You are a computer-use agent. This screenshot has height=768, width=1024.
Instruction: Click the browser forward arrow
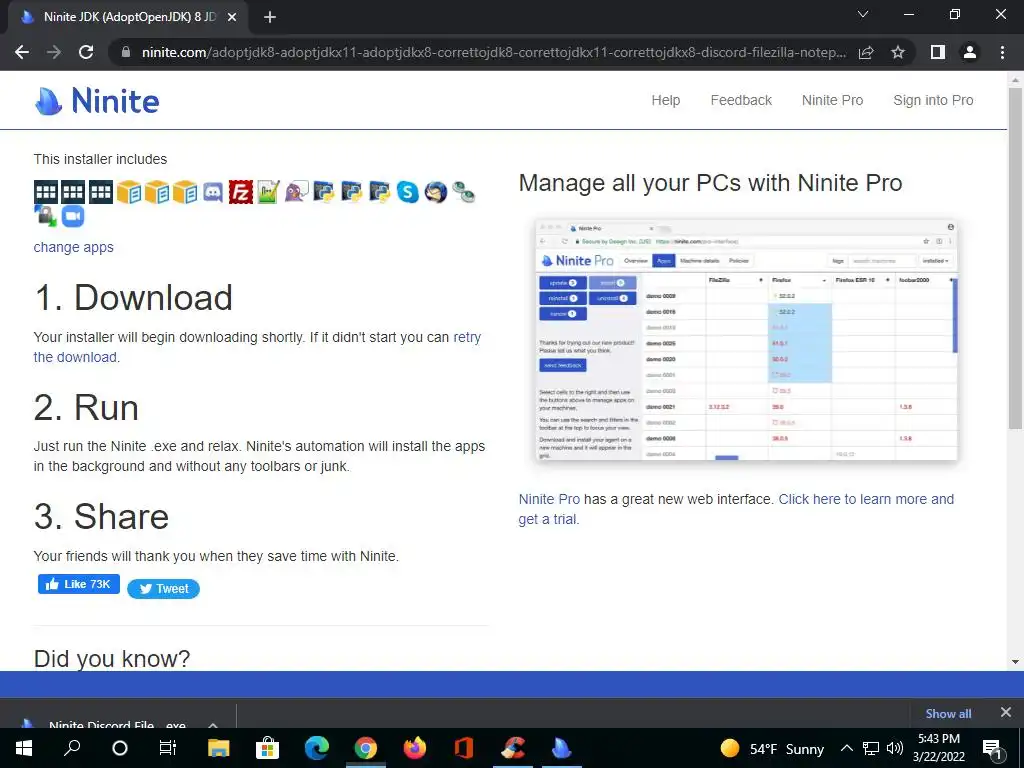(54, 52)
